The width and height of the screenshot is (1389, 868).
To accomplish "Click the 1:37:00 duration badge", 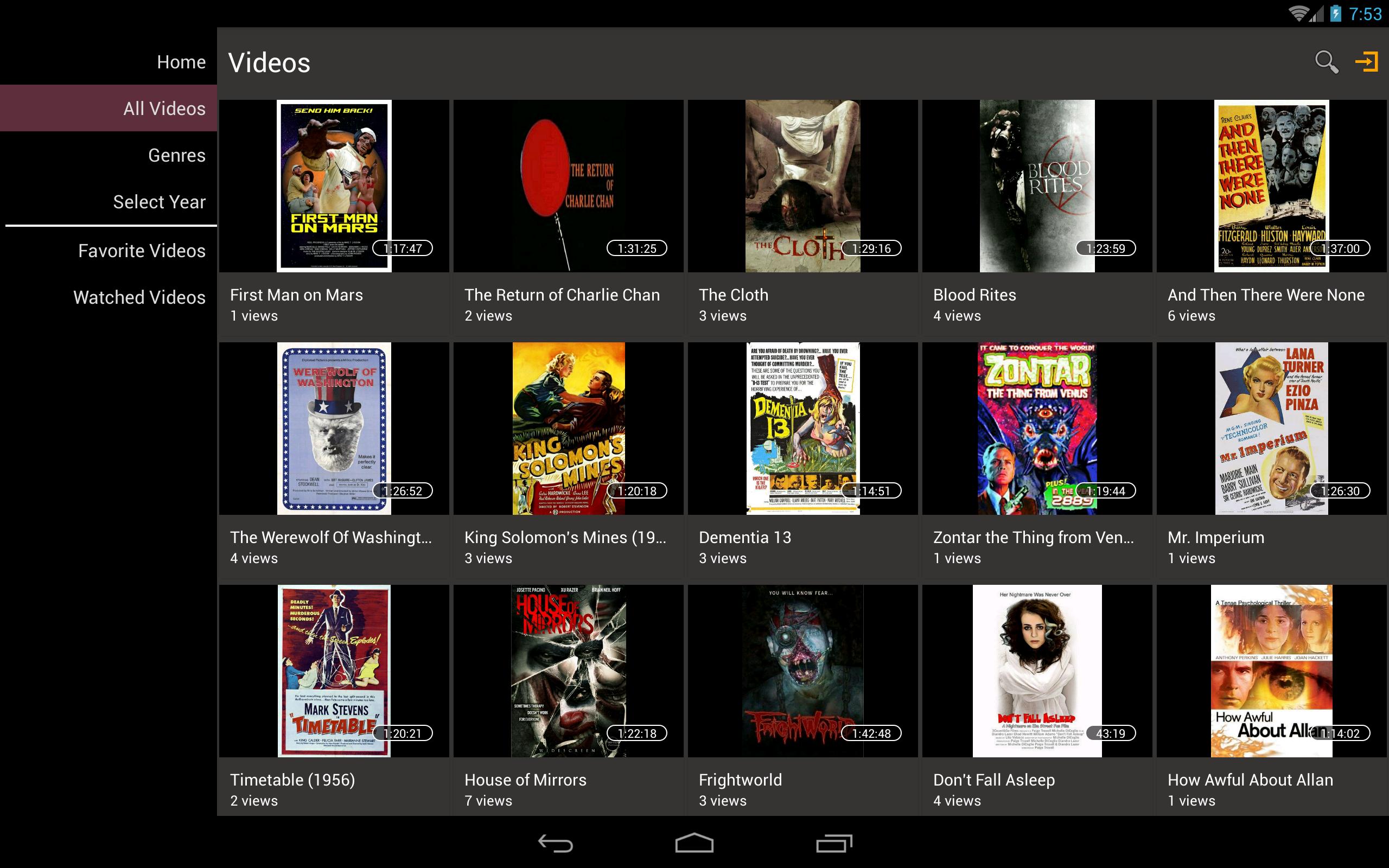I will pos(1340,248).
